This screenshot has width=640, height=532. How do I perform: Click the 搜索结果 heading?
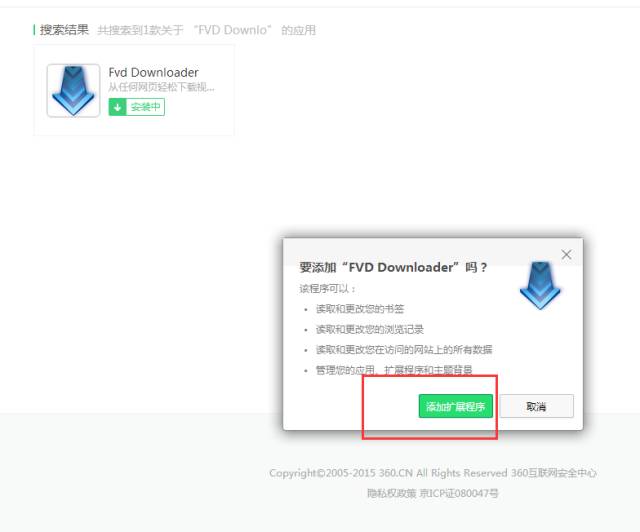(64, 30)
